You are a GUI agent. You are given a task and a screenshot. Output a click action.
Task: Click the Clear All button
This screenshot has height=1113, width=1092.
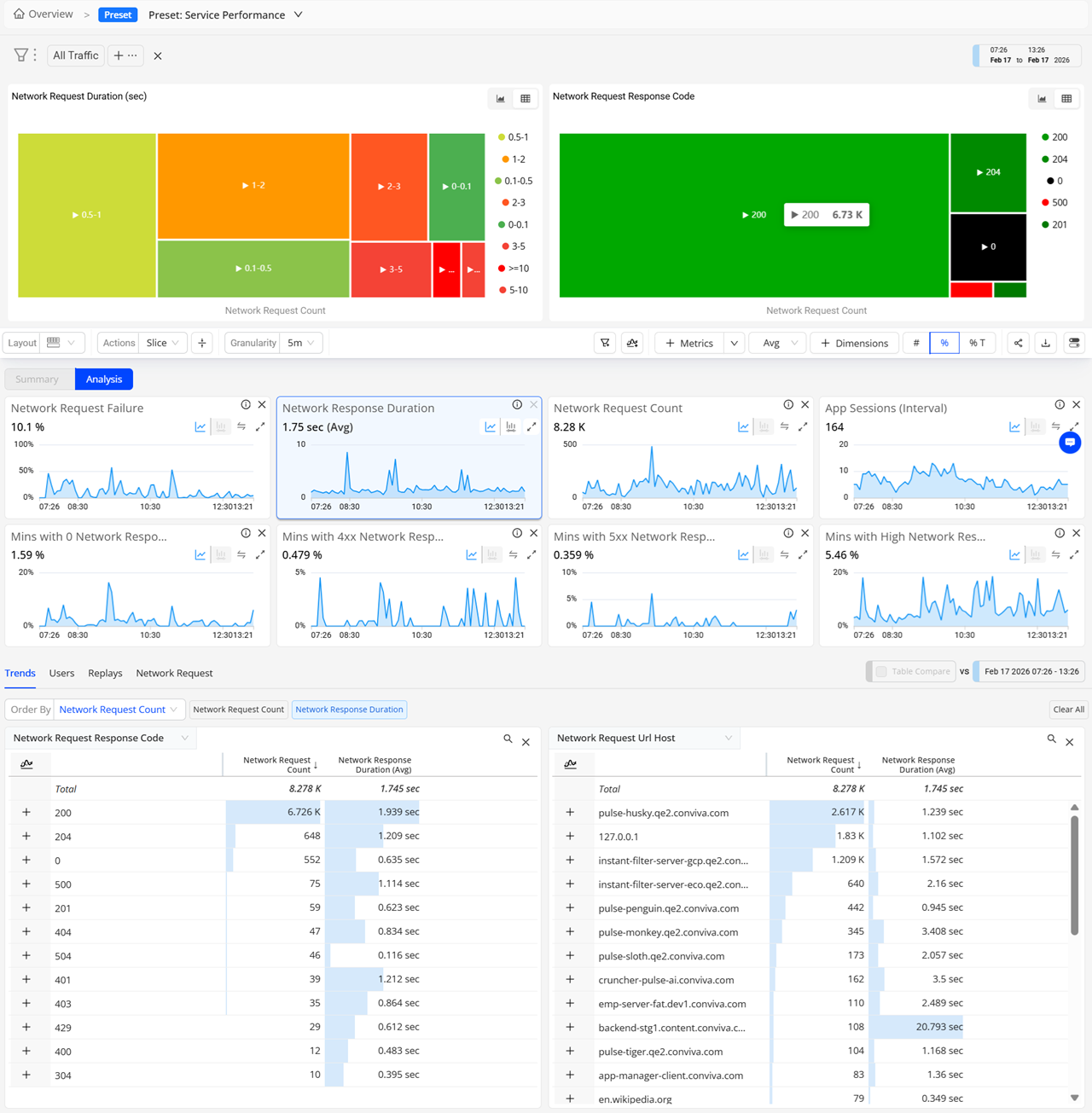(1068, 710)
